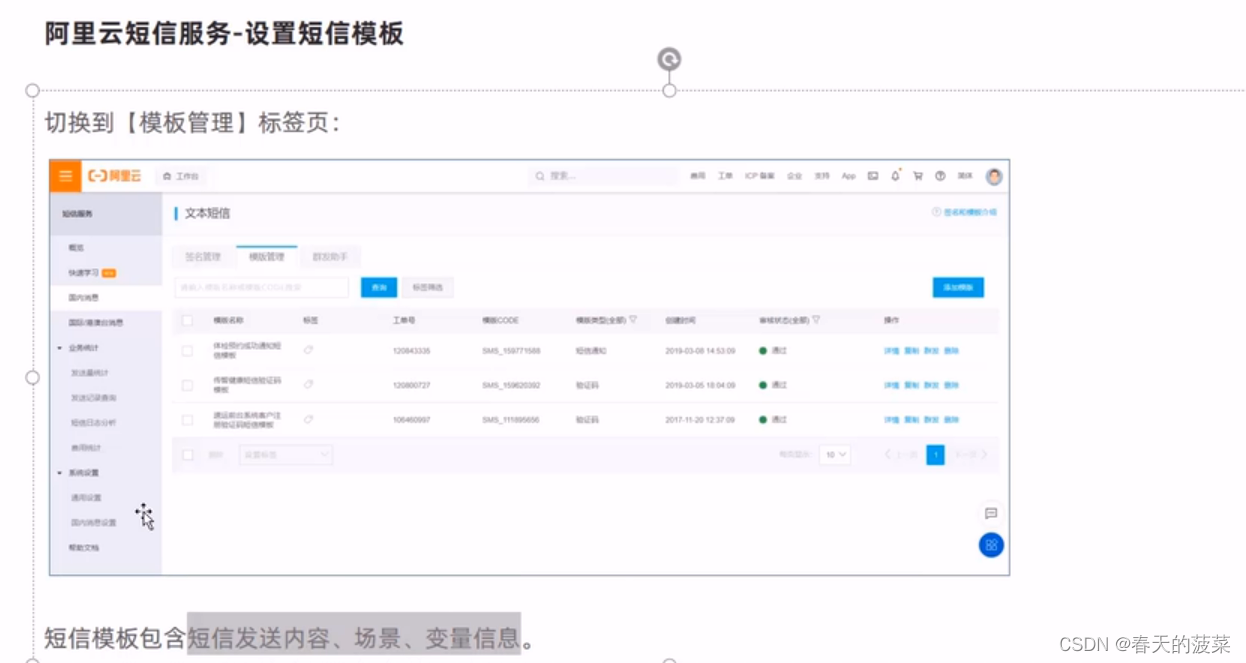Click 删除 for SMS_159771588
This screenshot has height=663, width=1246.
click(951, 351)
